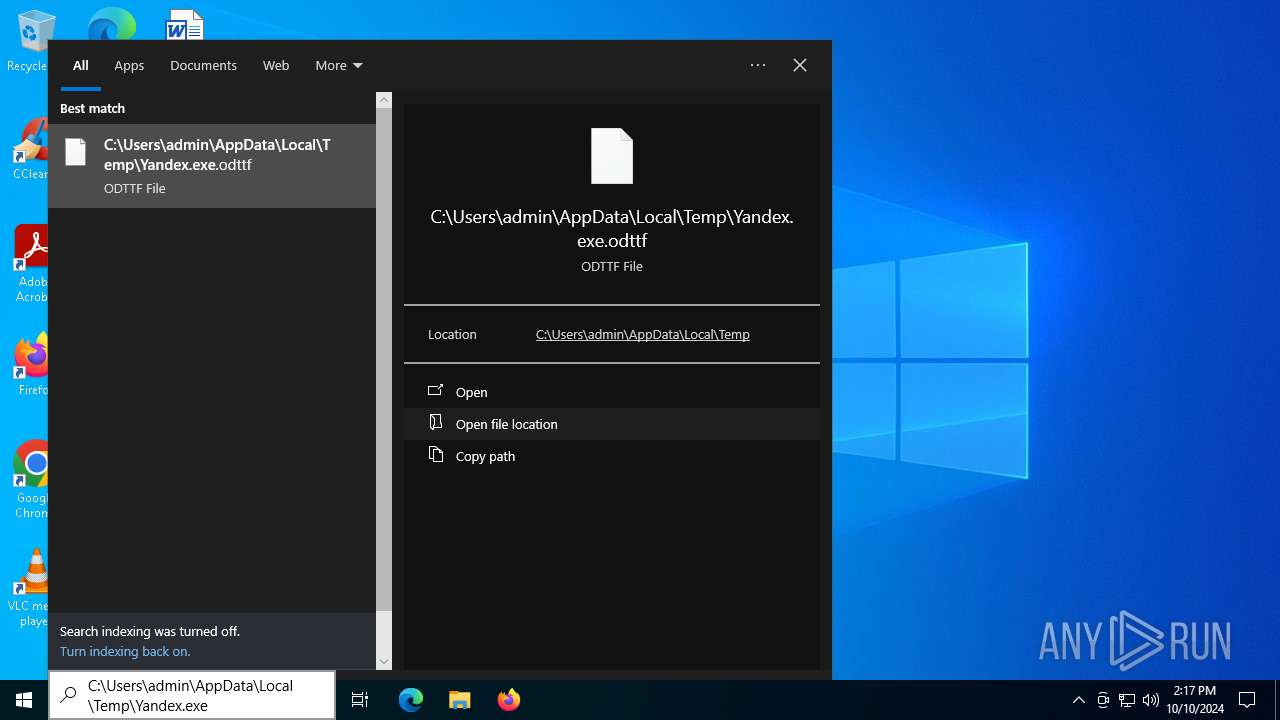Click the results scrollbar up arrow
Image resolution: width=1280 pixels, height=720 pixels.
click(384, 100)
